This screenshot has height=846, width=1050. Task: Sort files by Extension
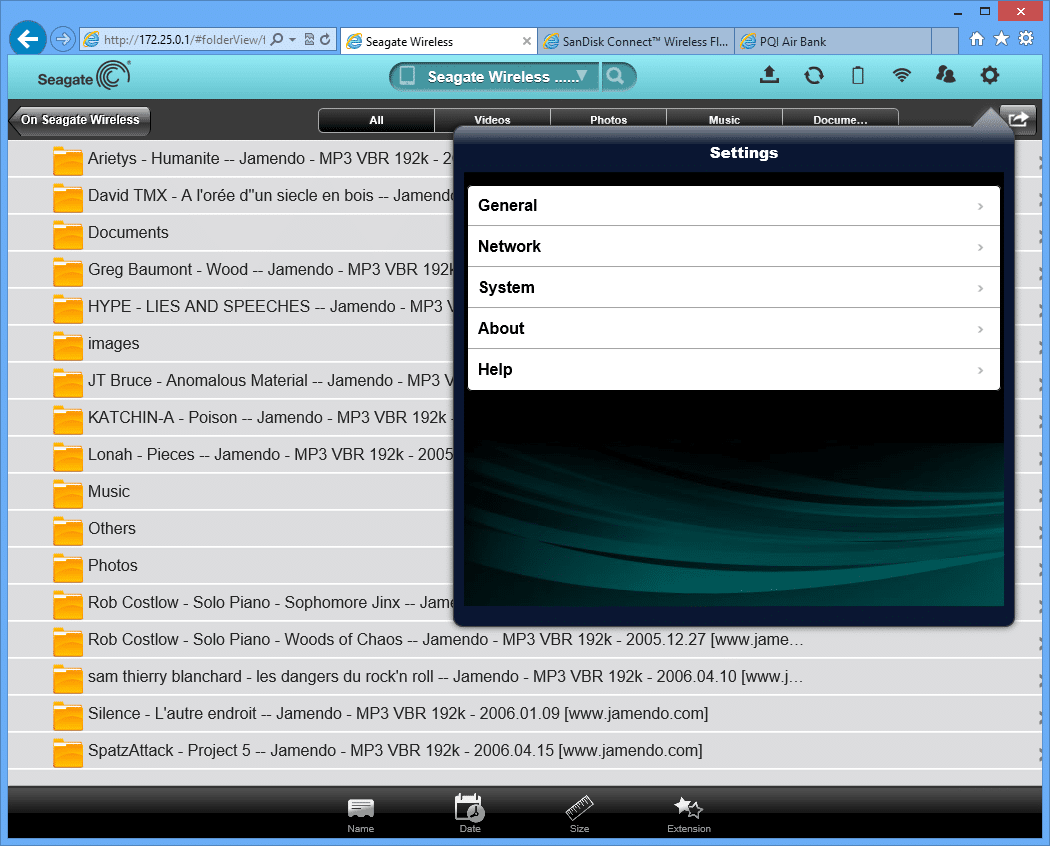(x=688, y=815)
